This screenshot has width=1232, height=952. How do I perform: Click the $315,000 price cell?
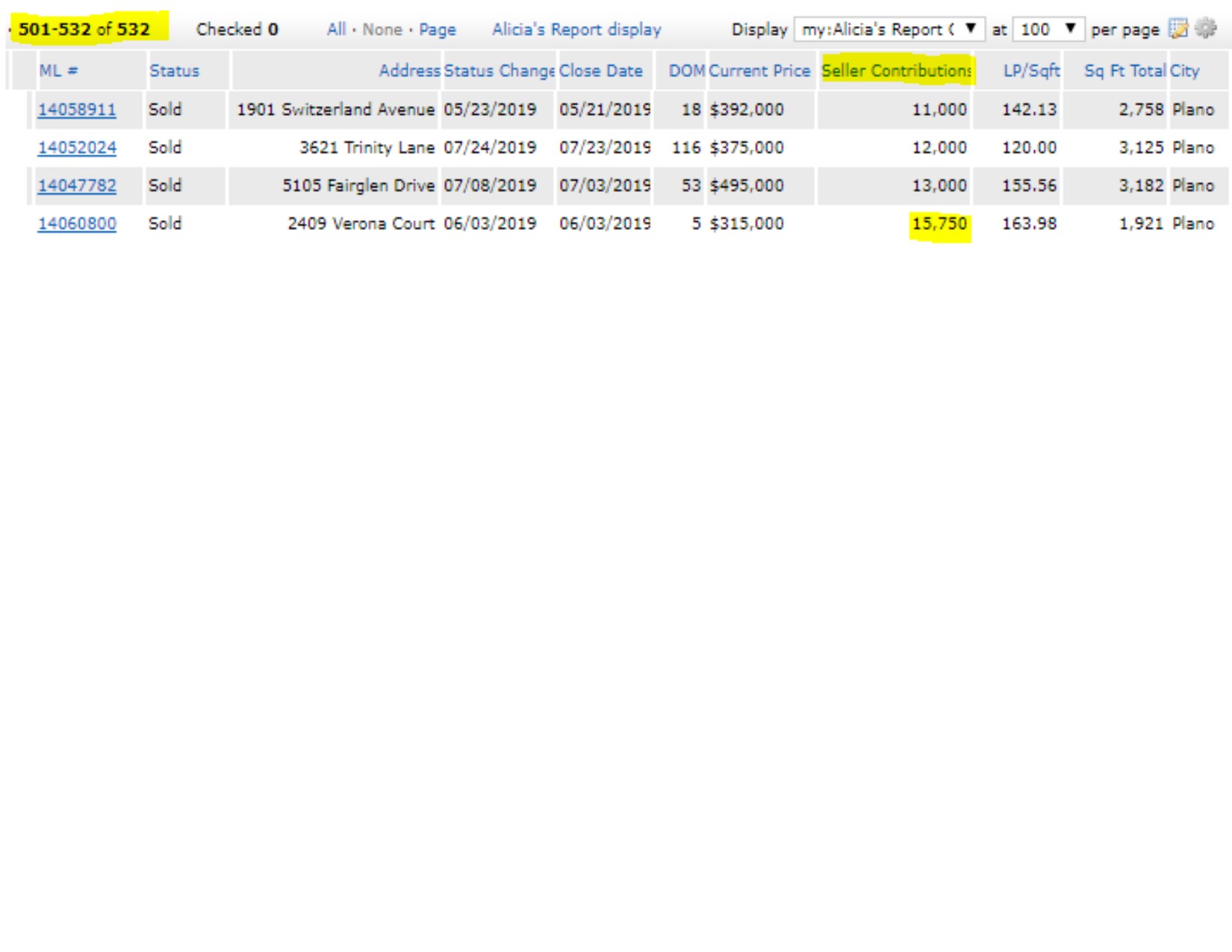747,224
